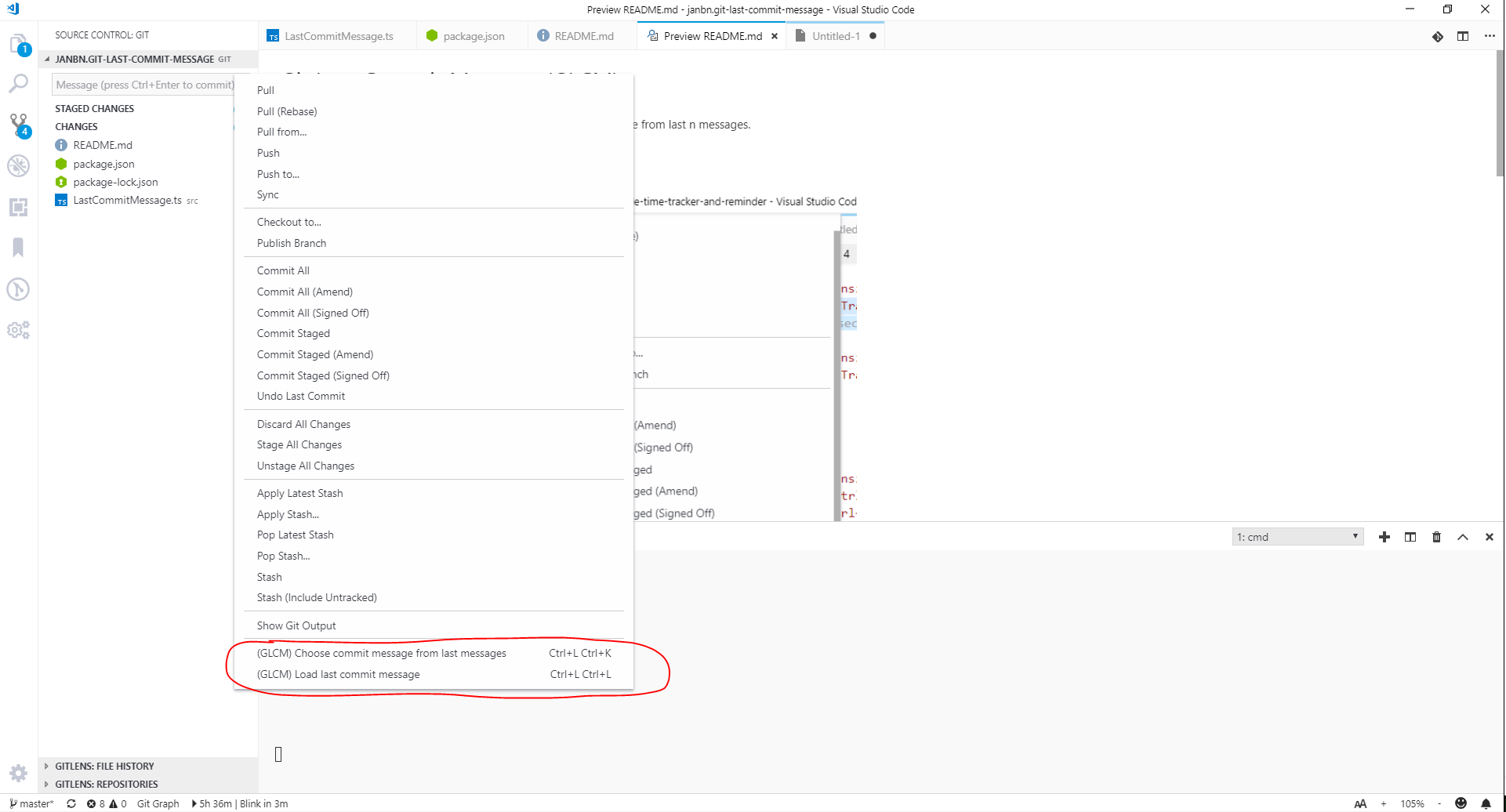This screenshot has width=1506, height=812.
Task: Click the master branch indicator in status bar
Action: pos(31,803)
